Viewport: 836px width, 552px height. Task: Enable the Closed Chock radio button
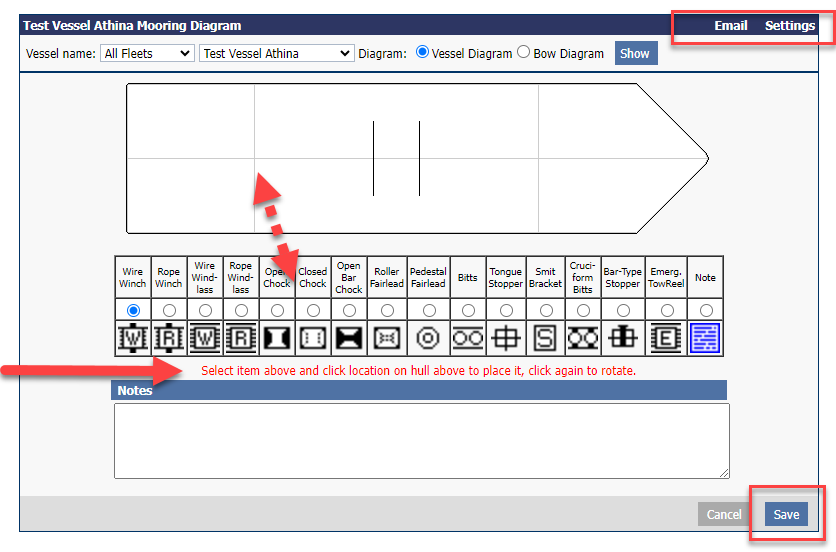coord(314,310)
